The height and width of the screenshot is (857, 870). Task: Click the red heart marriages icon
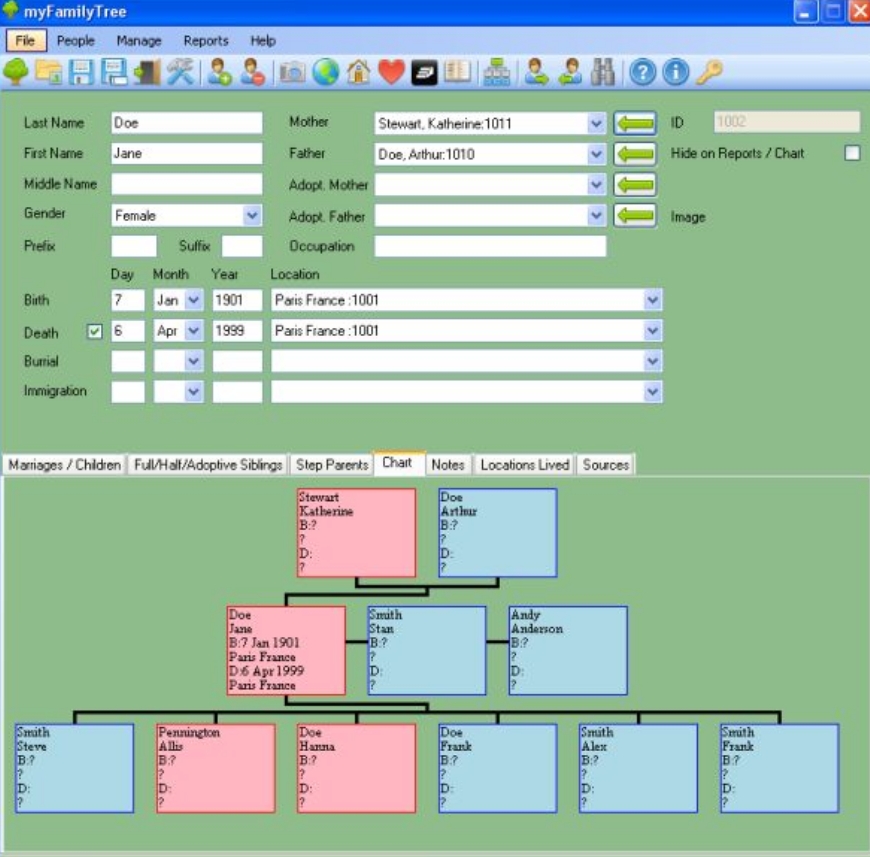point(391,72)
